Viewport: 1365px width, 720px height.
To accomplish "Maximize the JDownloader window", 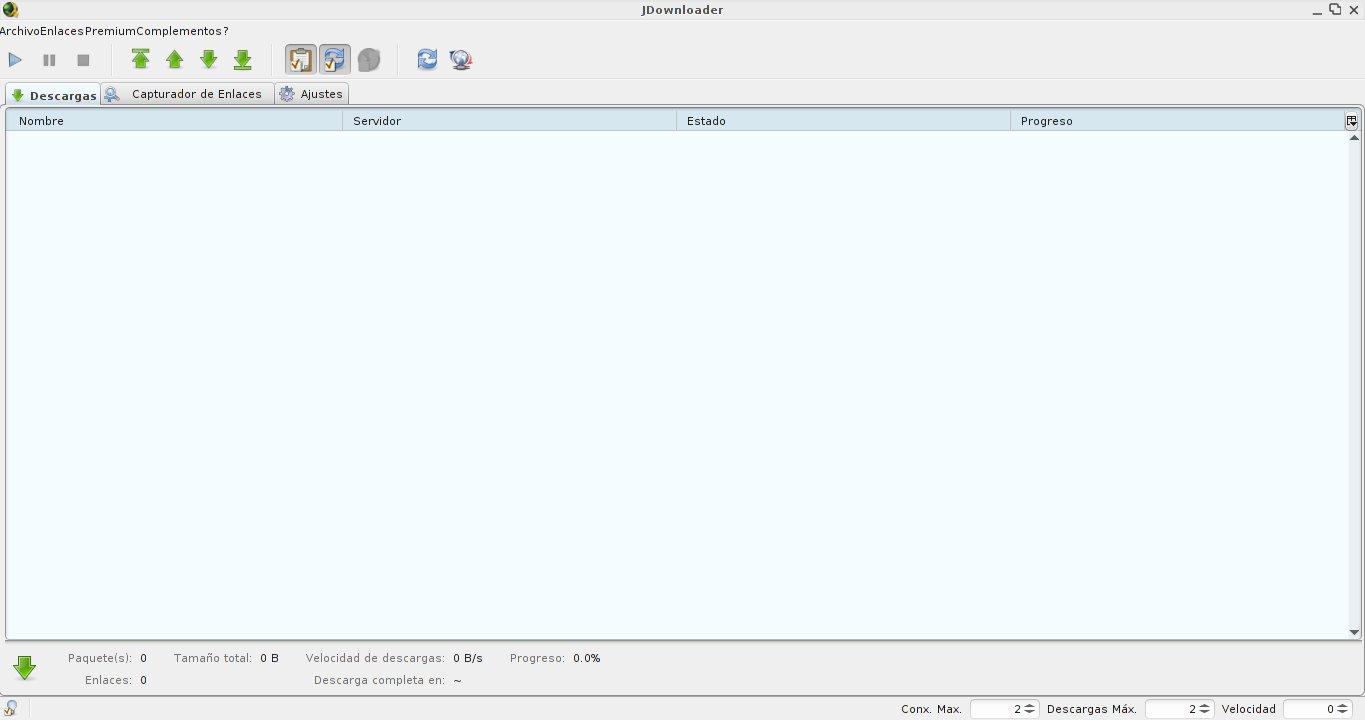I will coord(1335,10).
